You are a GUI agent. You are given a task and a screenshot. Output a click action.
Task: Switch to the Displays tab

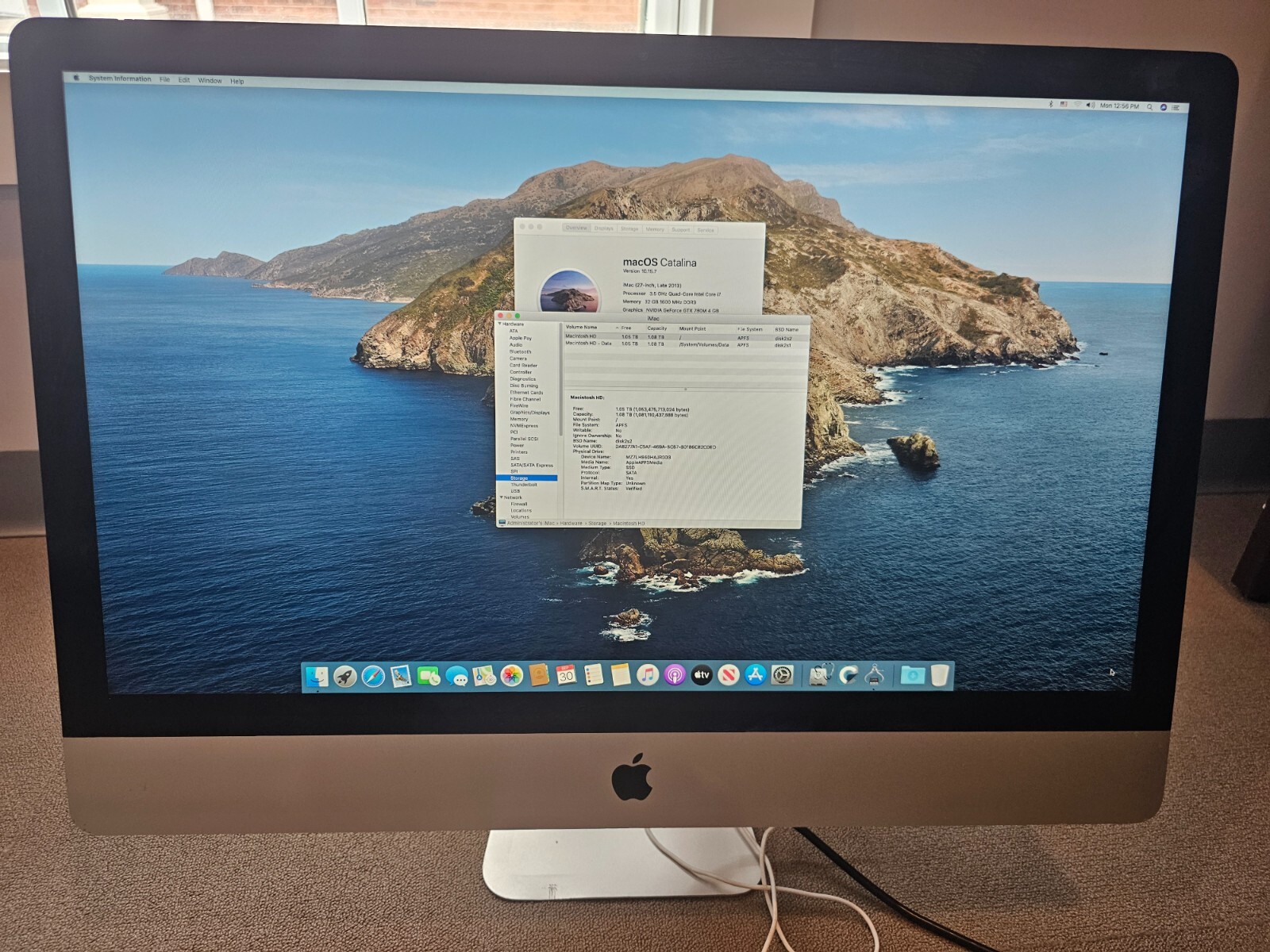(603, 229)
